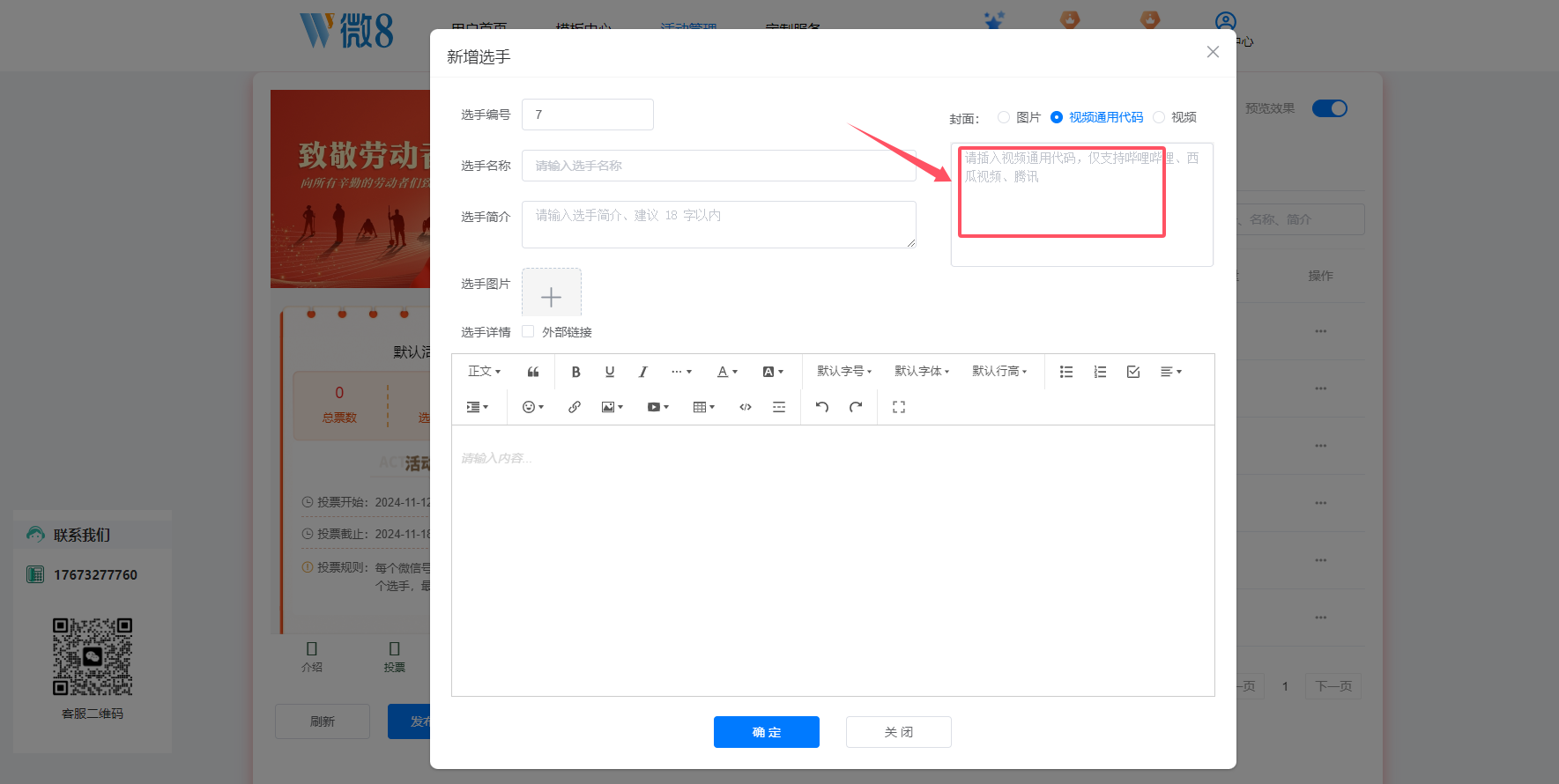Check the 外部链接 checkbox

528,332
